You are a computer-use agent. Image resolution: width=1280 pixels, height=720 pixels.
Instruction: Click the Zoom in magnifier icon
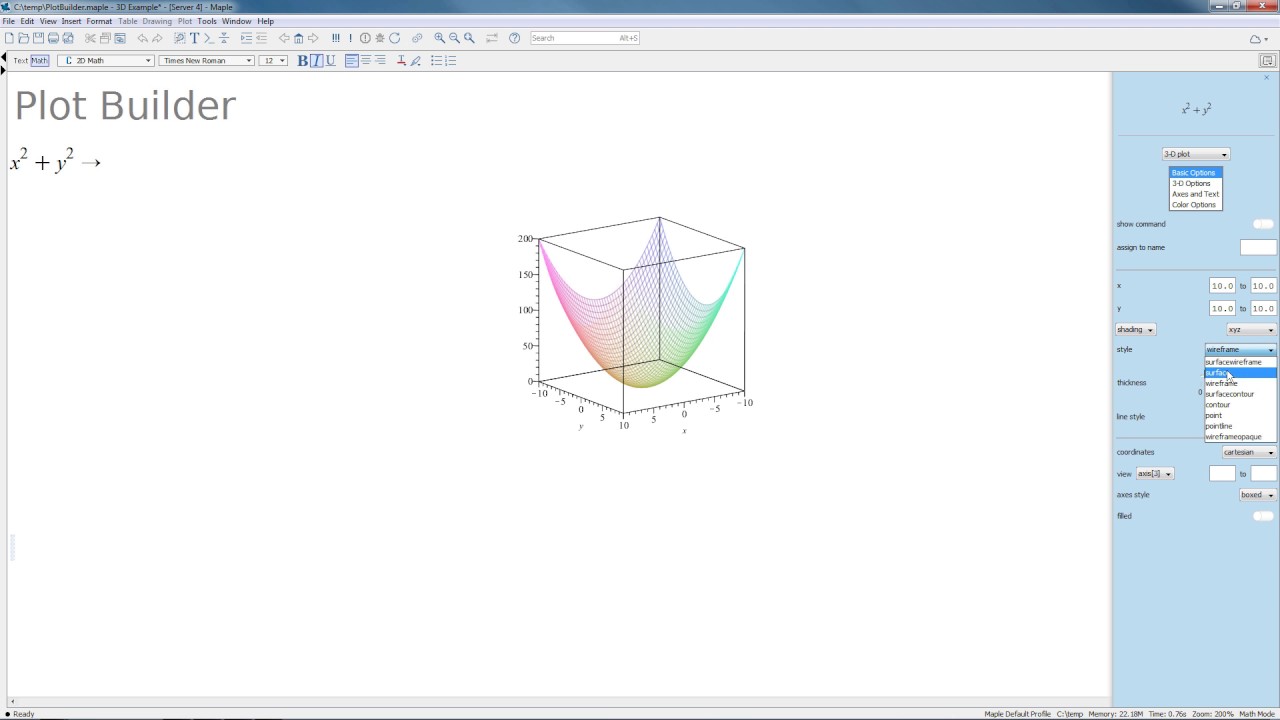point(439,38)
